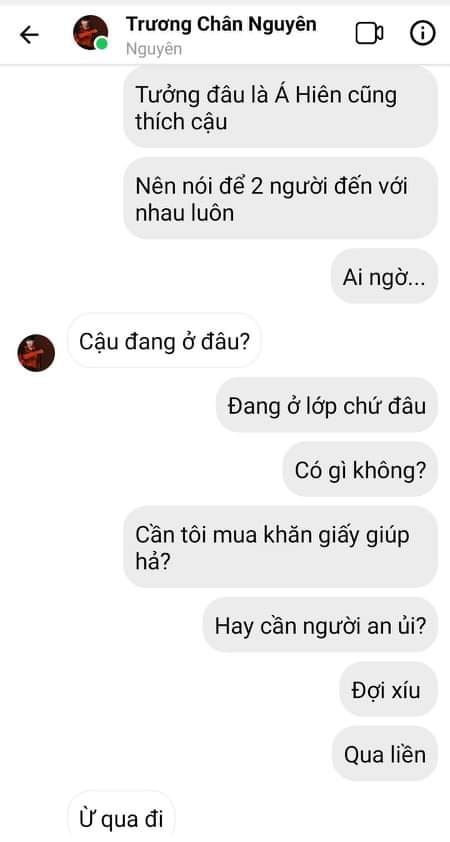The width and height of the screenshot is (450, 842).
Task: Tap the green online status dot
Action: (x=101, y=44)
